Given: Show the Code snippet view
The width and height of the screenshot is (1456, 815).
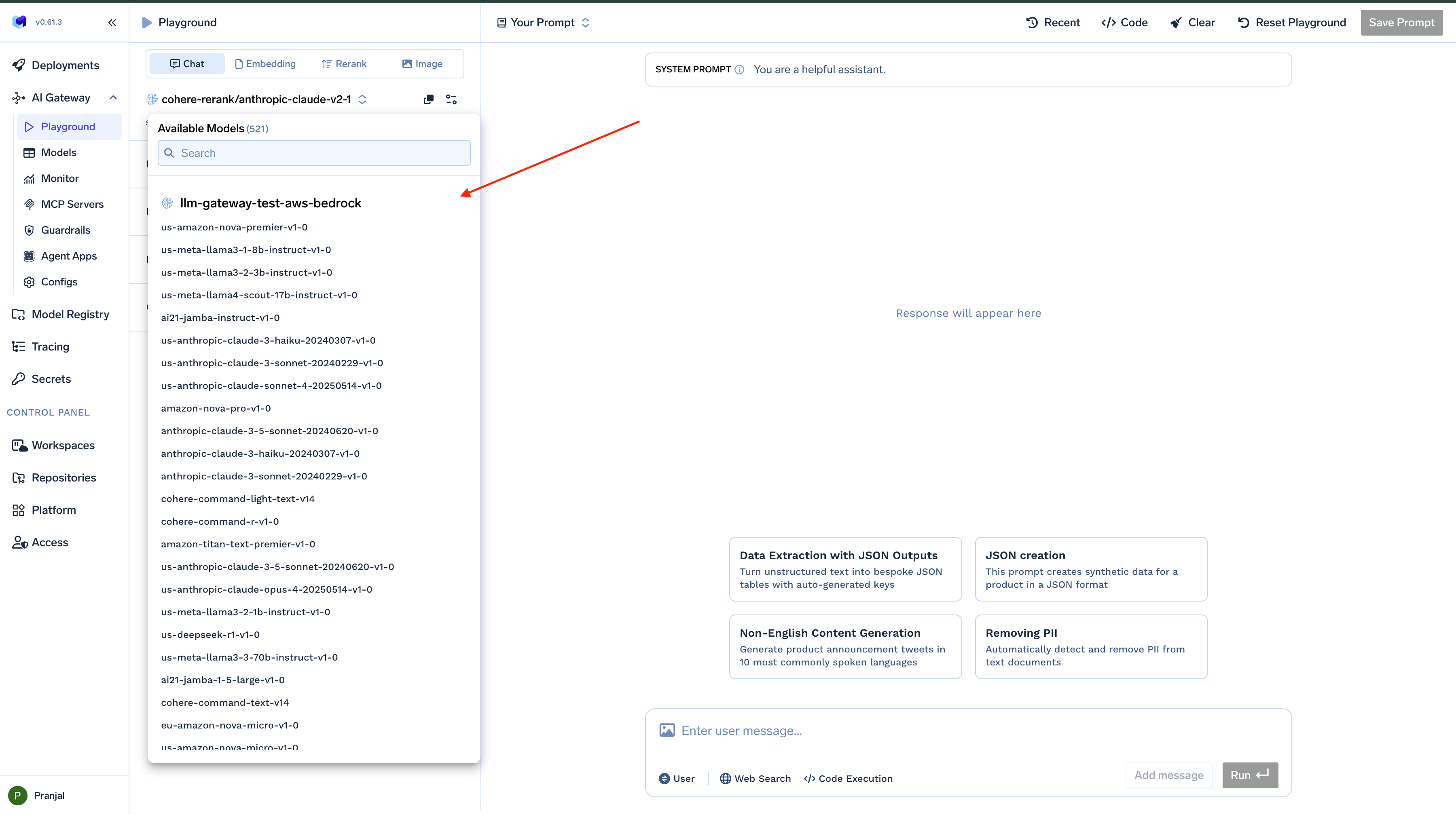Looking at the screenshot, I should (1124, 23).
